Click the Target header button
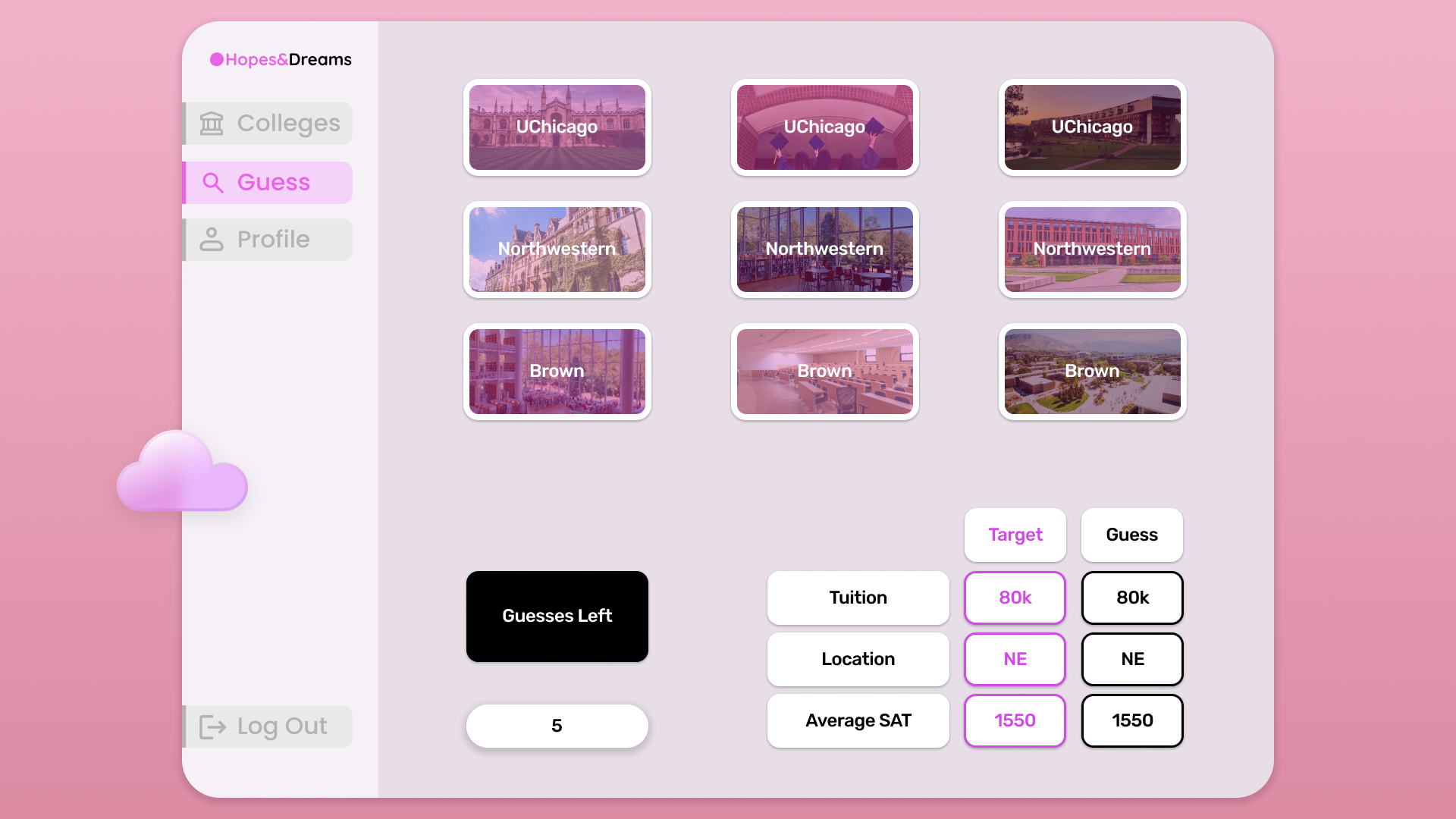Image resolution: width=1456 pixels, height=819 pixels. [1015, 535]
